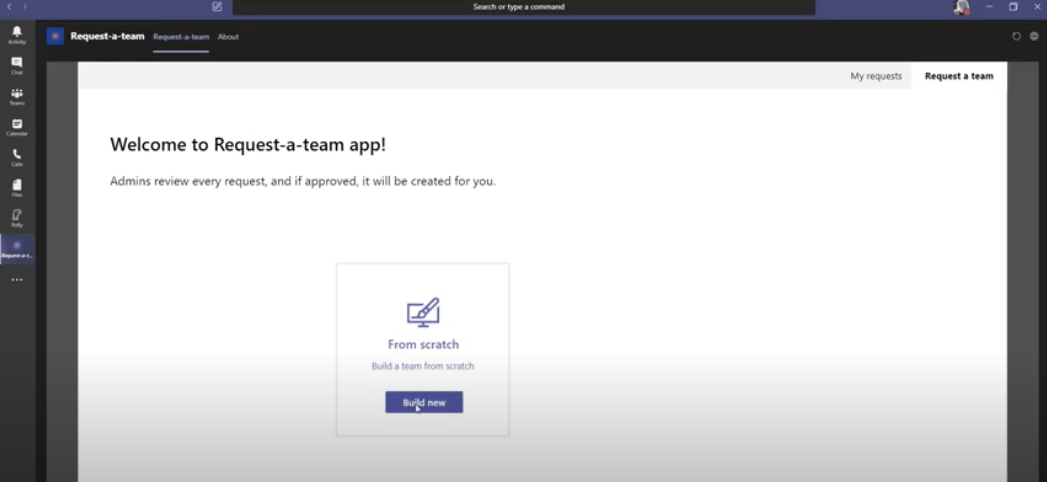Navigate forward with the right arrow
Screen dimensions: 1047x482
pyautogui.click(x=25, y=7)
